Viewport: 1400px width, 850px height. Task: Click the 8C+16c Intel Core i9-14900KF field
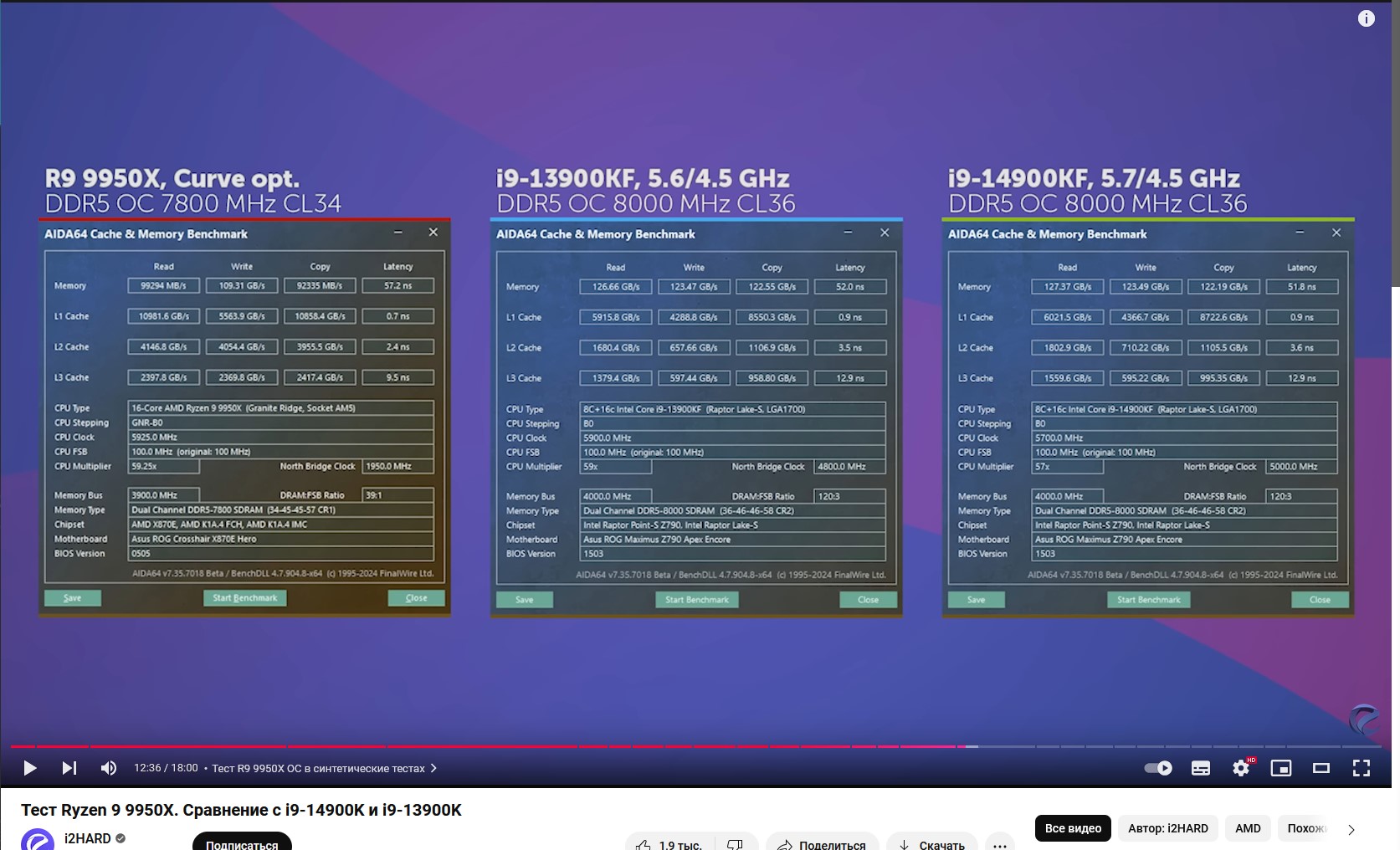[x=1185, y=409]
